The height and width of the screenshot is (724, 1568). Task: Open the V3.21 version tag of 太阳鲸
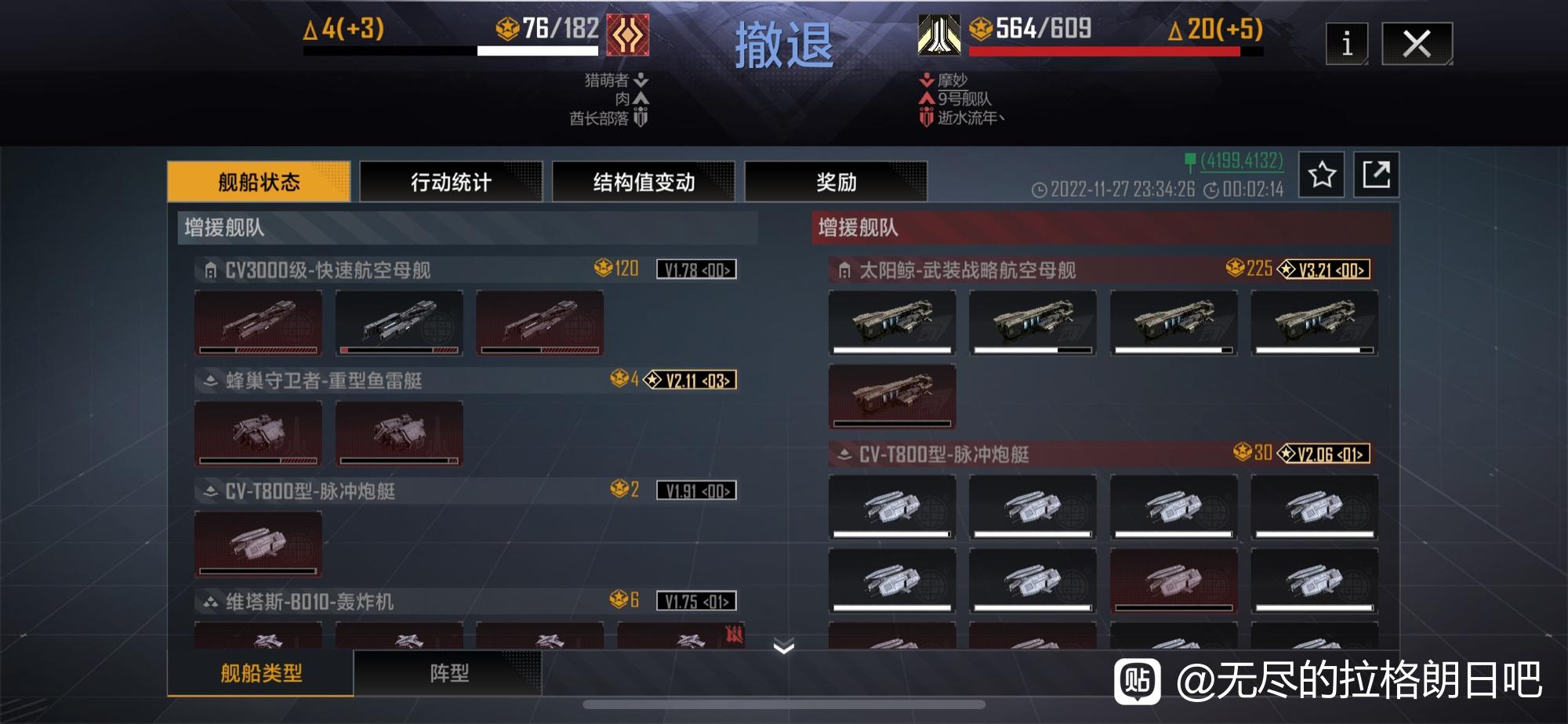pos(1324,270)
